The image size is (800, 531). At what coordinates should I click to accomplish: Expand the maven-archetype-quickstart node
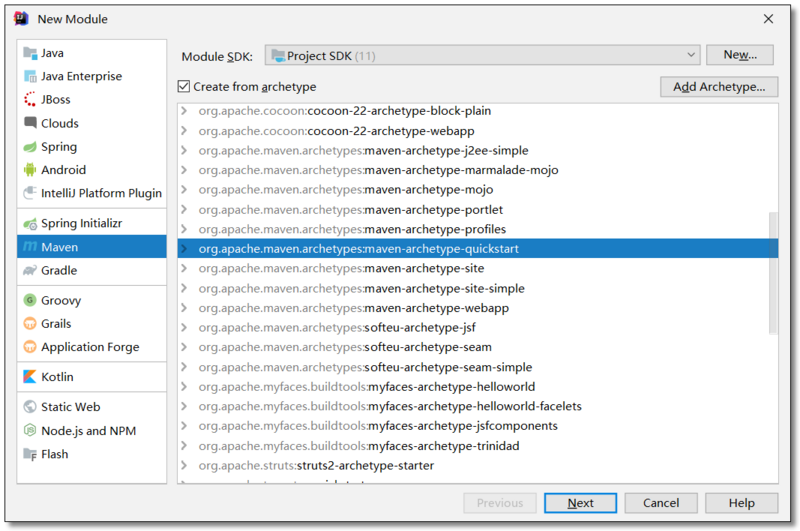184,249
